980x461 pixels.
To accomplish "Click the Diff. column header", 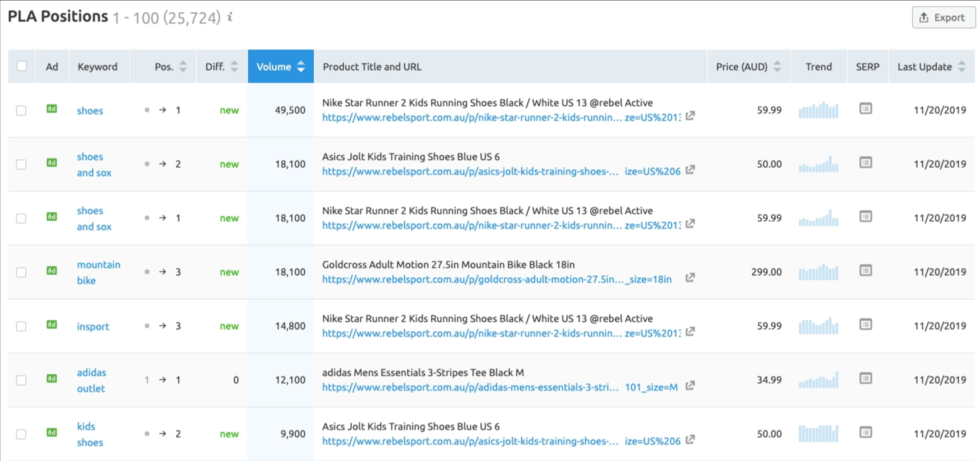I will click(x=222, y=66).
